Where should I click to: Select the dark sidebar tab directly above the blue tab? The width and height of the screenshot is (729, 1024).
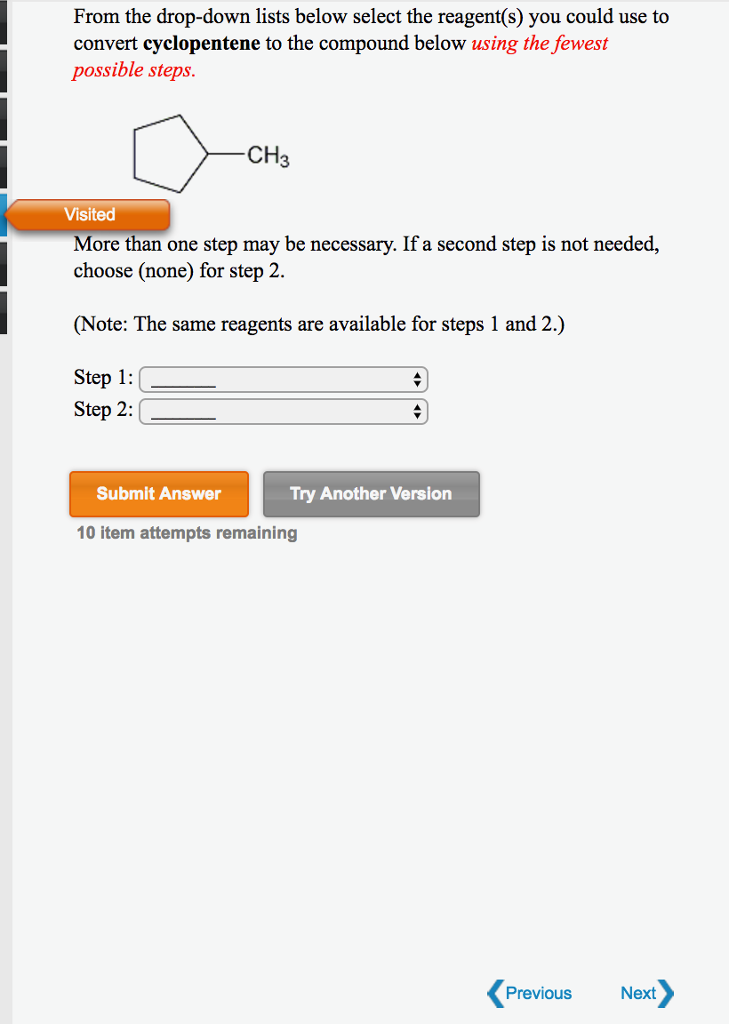3,167
